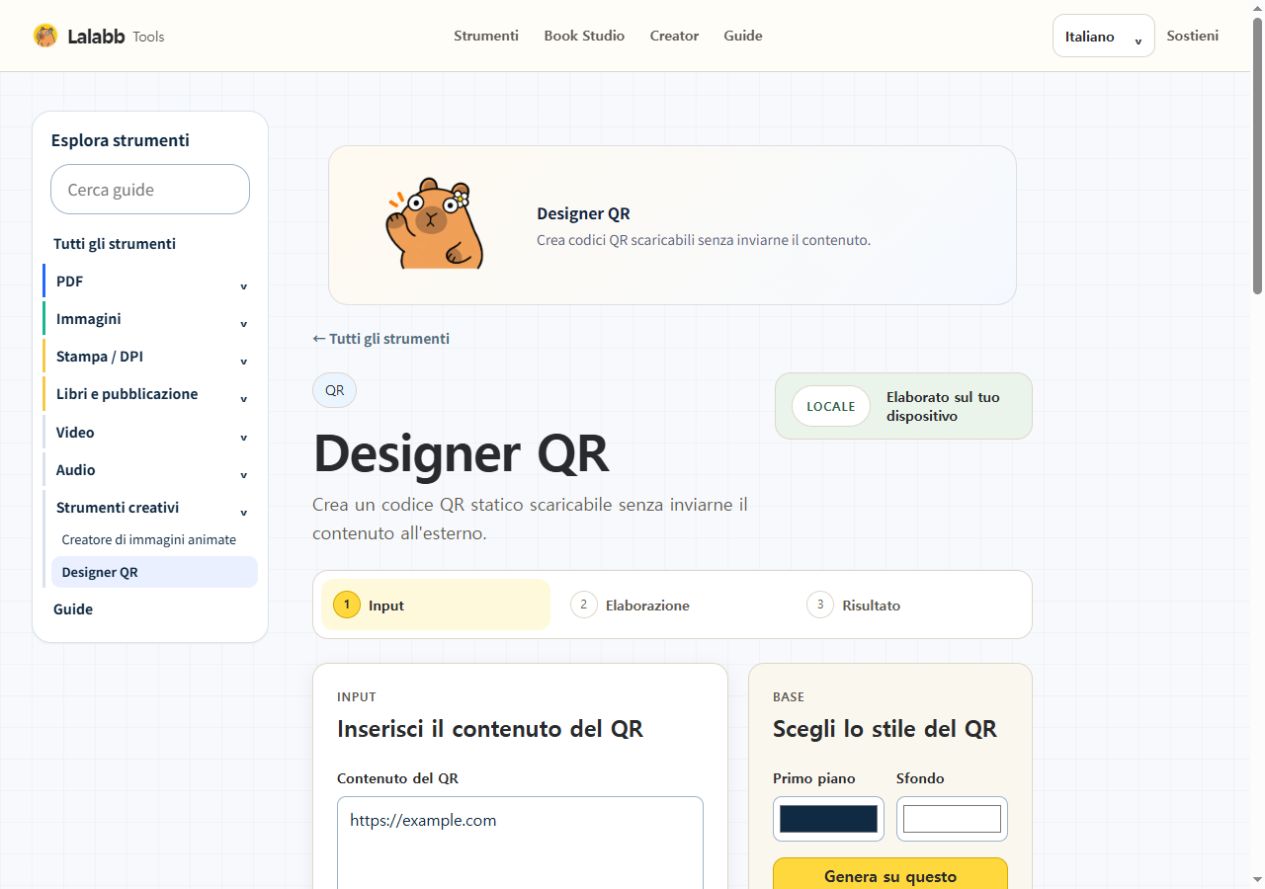Open Book Studio in the top navigation
The width and height of the screenshot is (1265, 889).
(584, 36)
